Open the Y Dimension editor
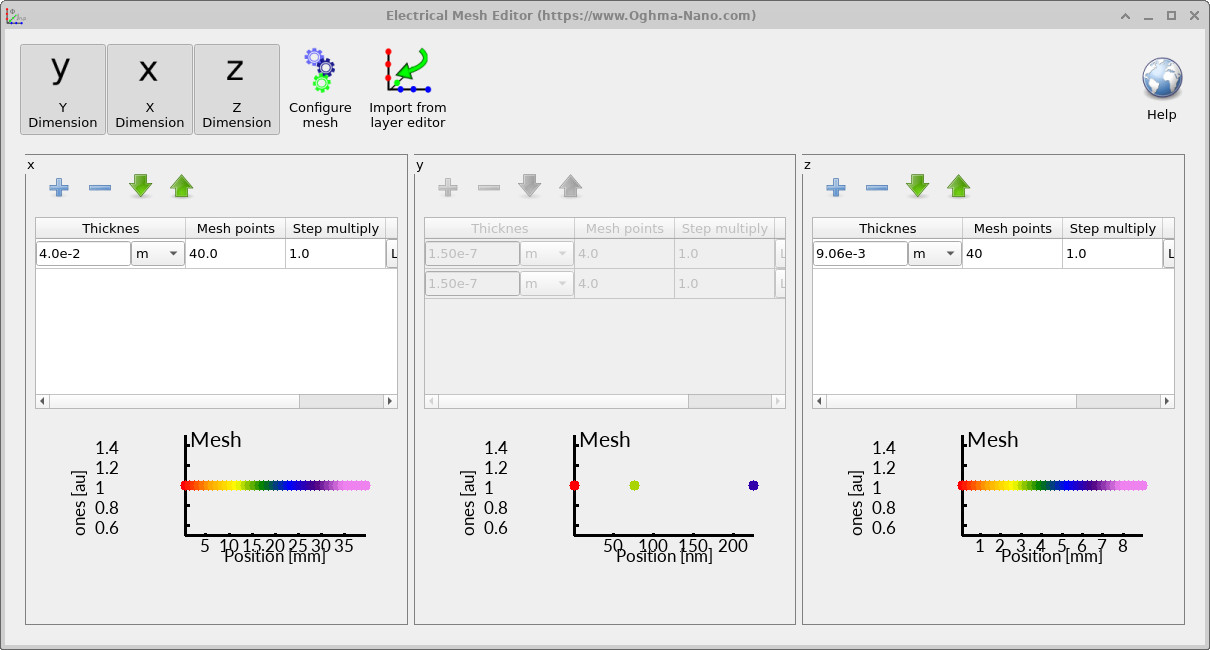Image resolution: width=1210 pixels, height=650 pixels. 62,88
